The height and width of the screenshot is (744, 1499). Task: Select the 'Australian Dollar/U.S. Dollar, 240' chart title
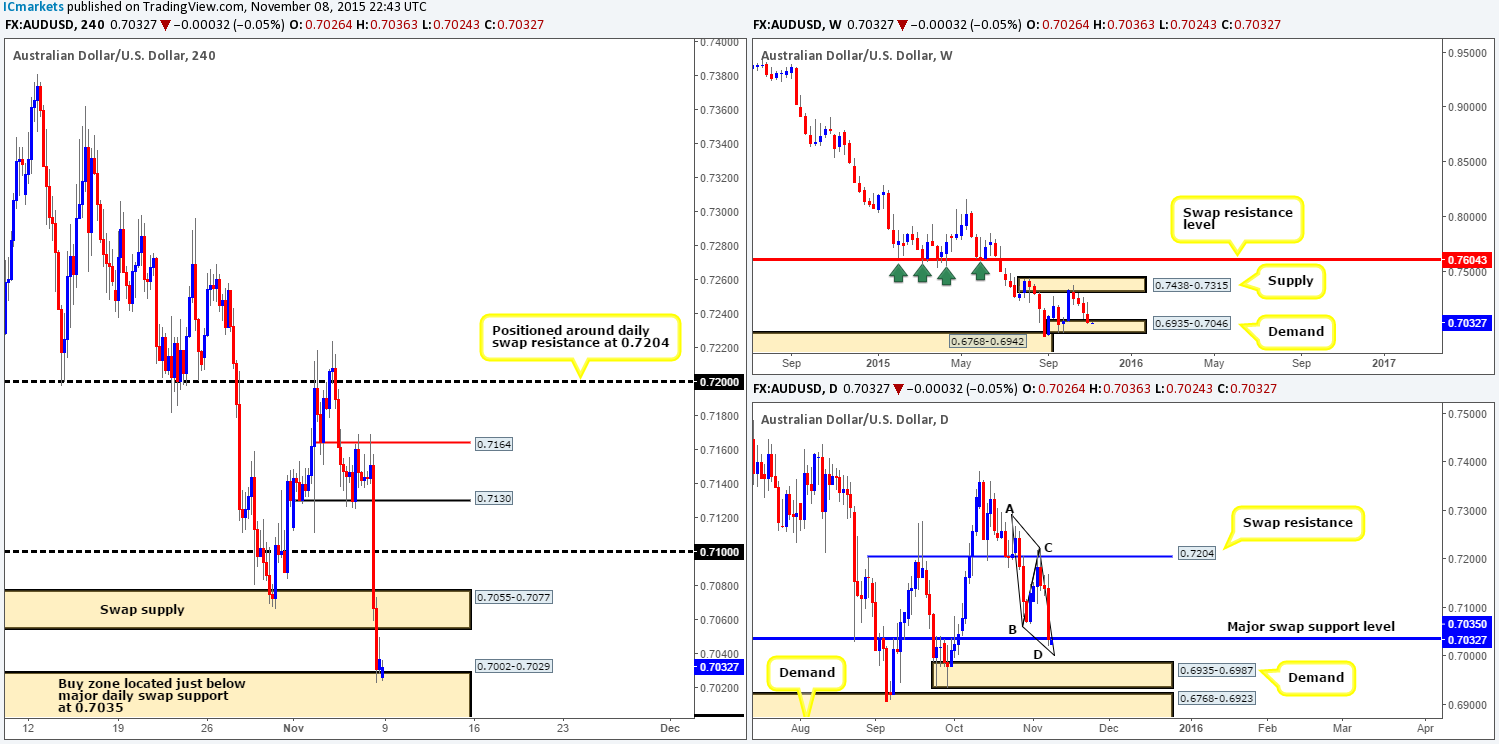tap(114, 56)
